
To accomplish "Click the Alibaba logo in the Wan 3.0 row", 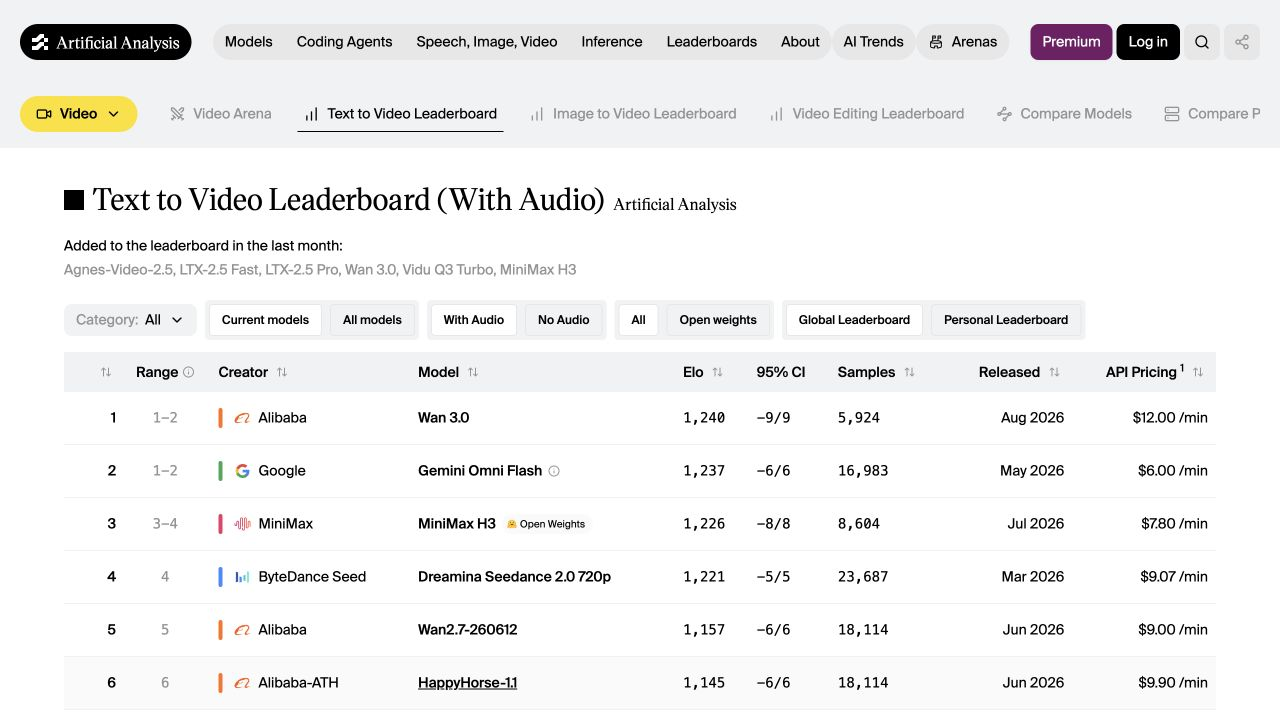I will coord(242,418).
